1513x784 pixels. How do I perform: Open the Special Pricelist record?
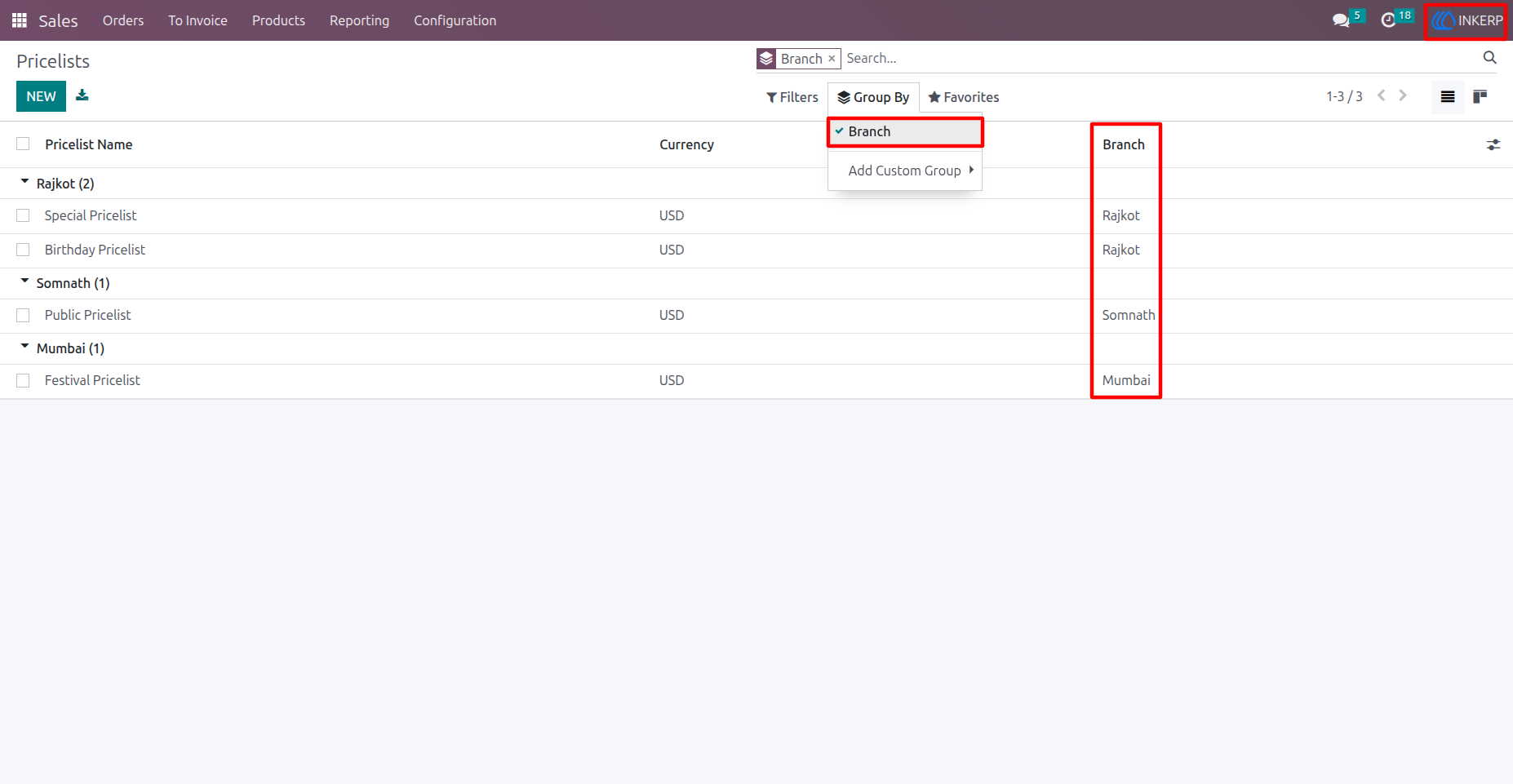pos(91,215)
